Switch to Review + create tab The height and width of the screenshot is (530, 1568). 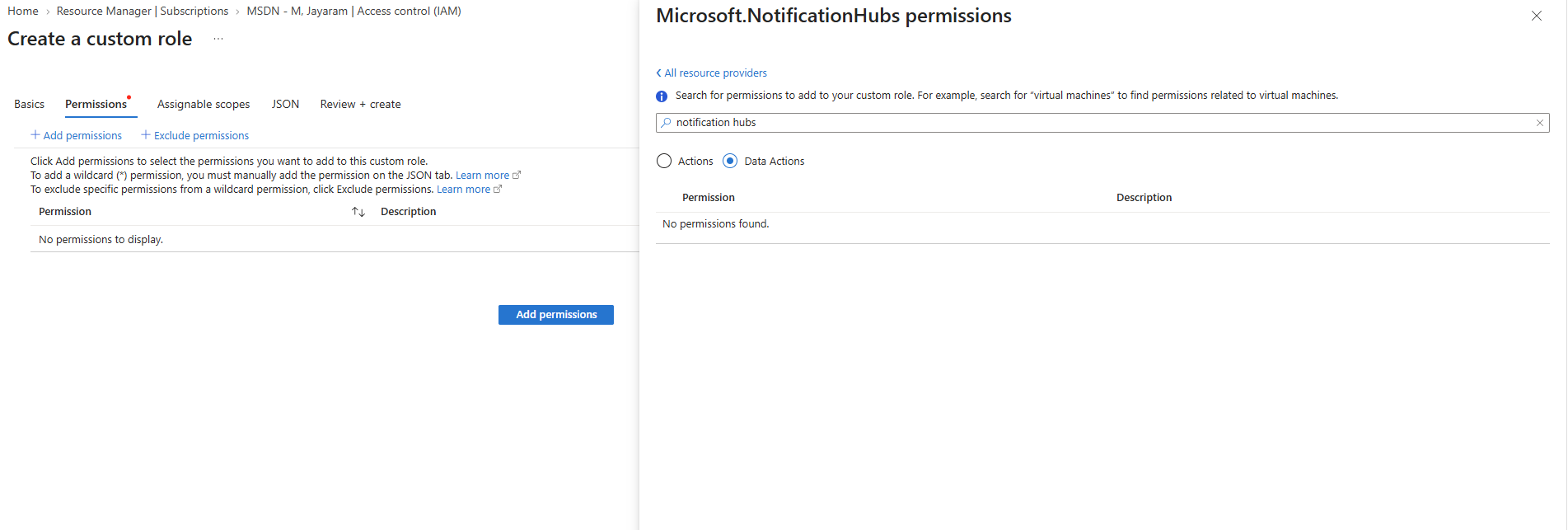pos(361,104)
